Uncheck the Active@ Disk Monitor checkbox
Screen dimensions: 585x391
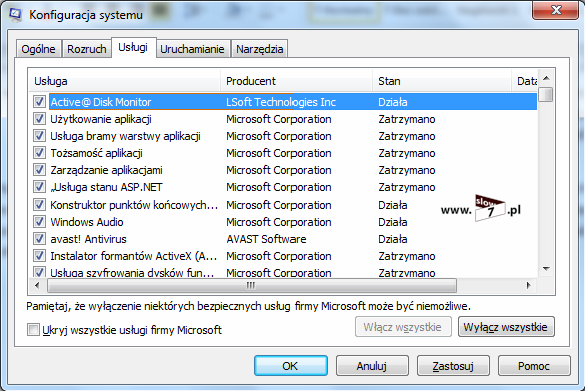coord(39,102)
